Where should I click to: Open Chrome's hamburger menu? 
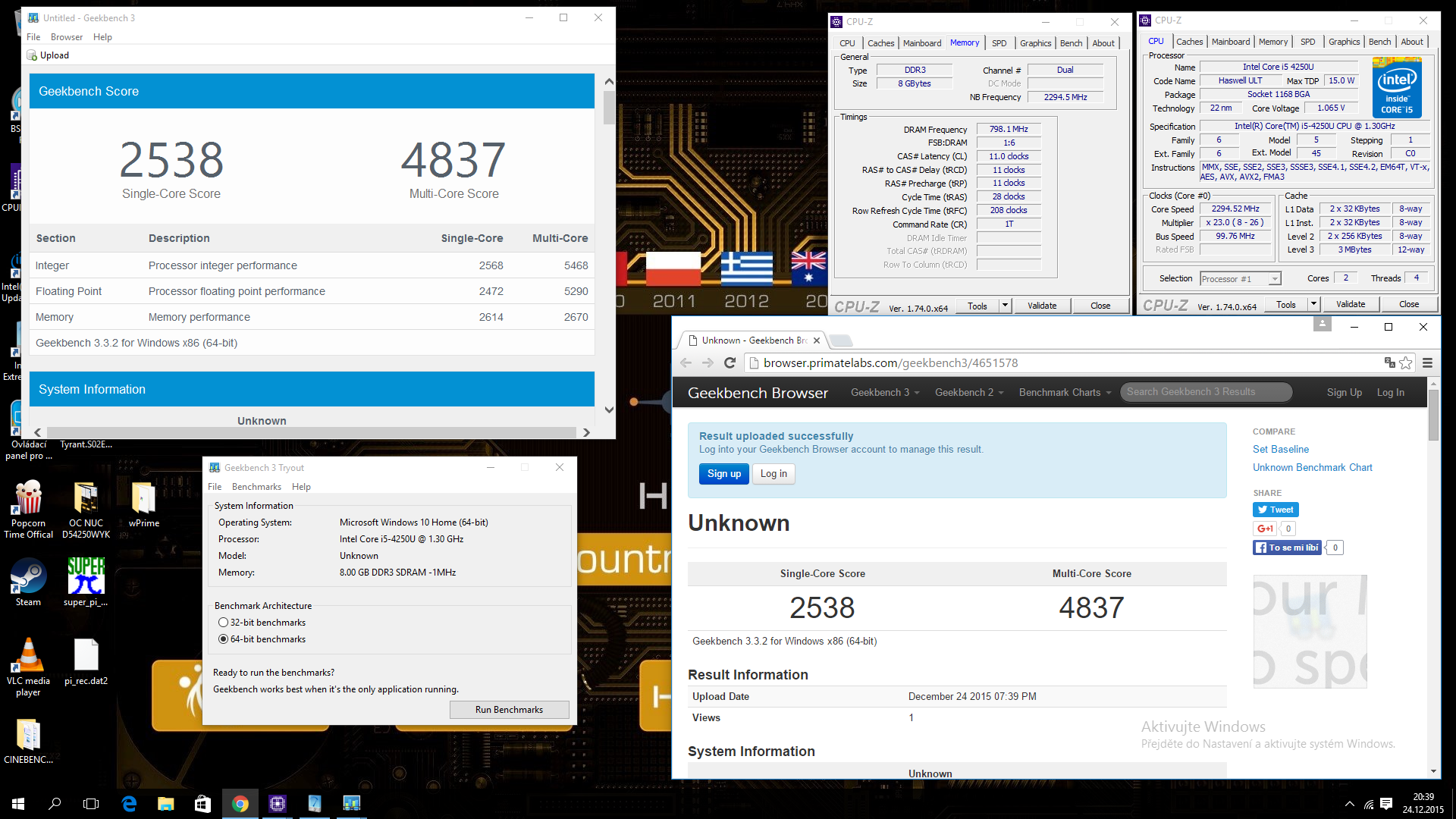1427,362
